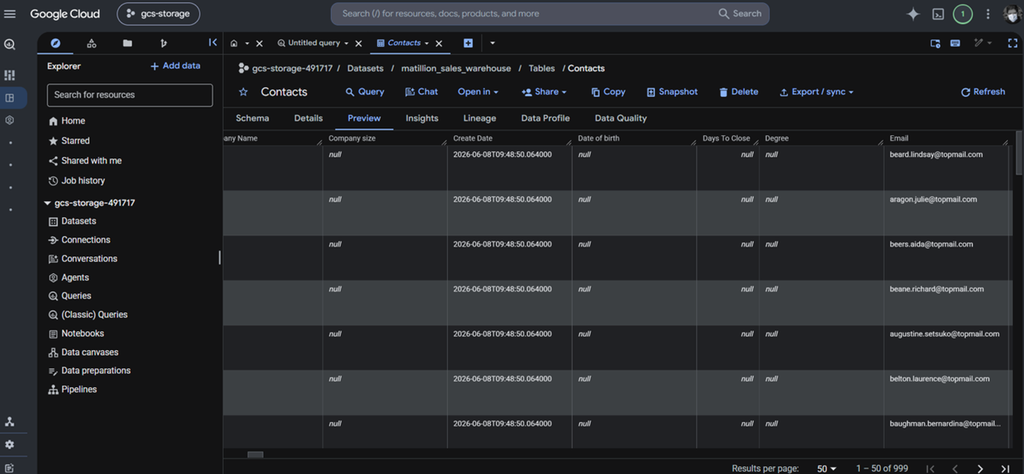
Task: Open the dashboard icon in left rail
Action: pyautogui.click(x=10, y=75)
